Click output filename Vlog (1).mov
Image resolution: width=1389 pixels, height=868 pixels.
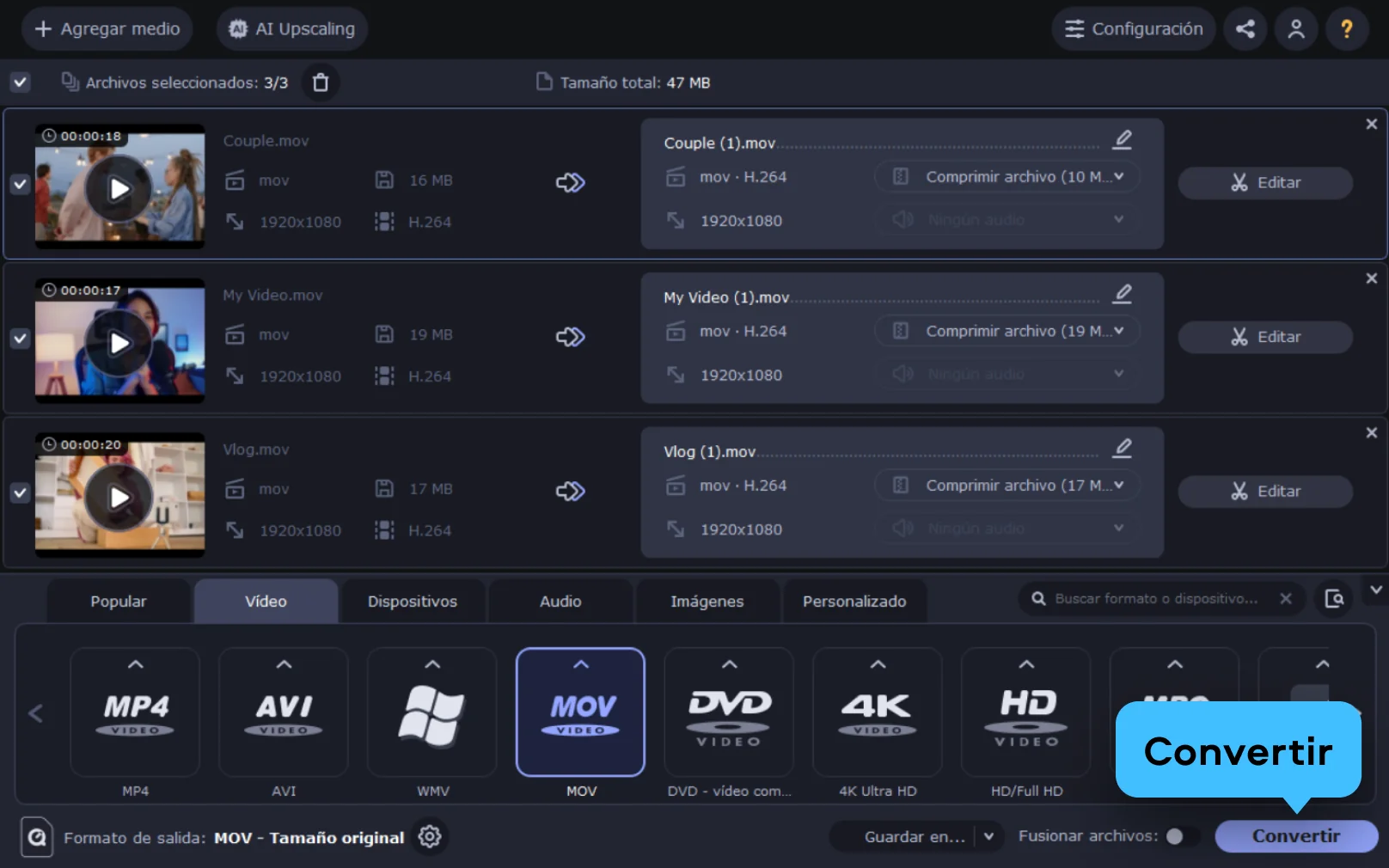709,451
